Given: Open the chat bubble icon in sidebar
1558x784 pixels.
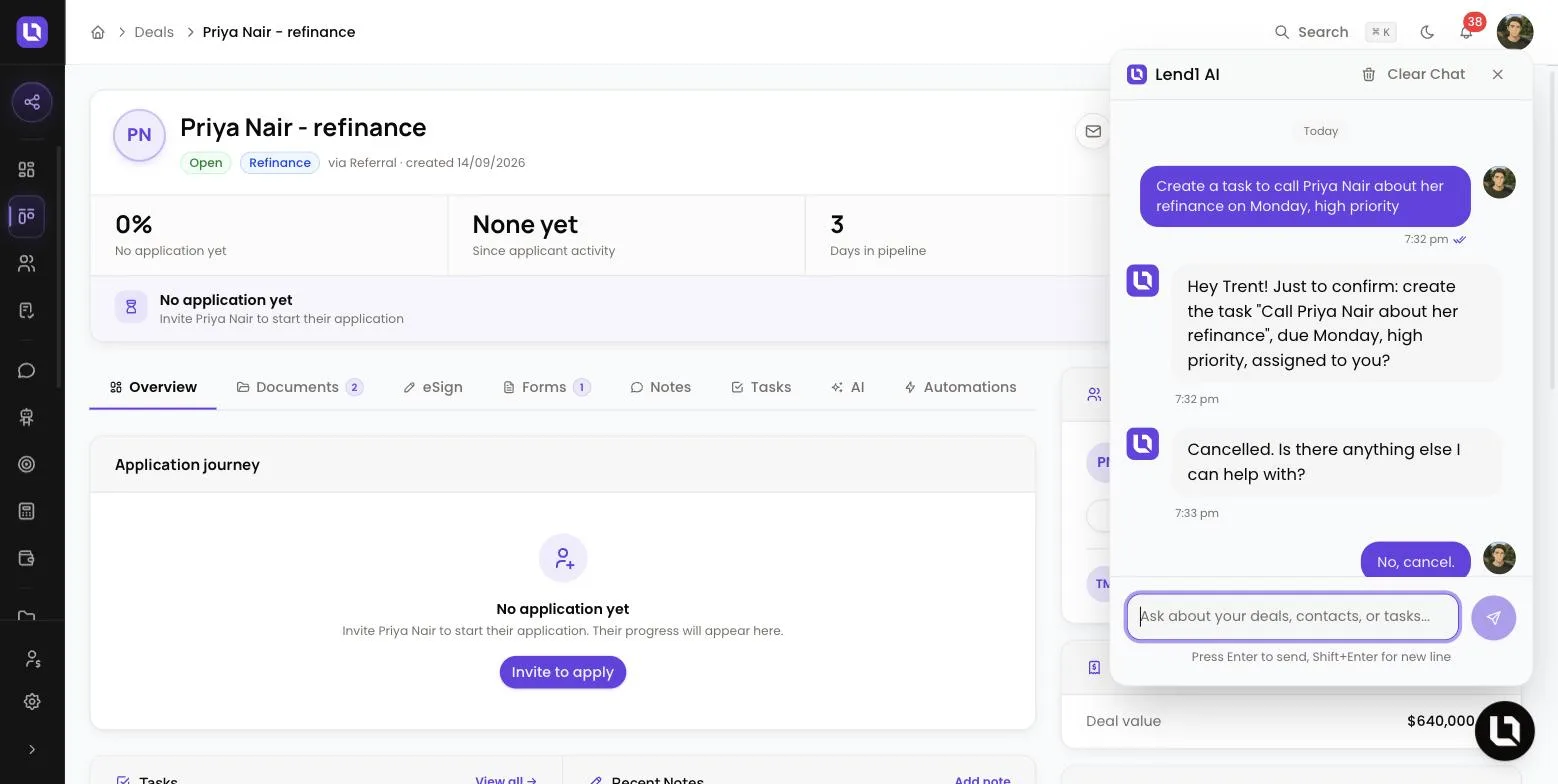Looking at the screenshot, I should (27, 371).
